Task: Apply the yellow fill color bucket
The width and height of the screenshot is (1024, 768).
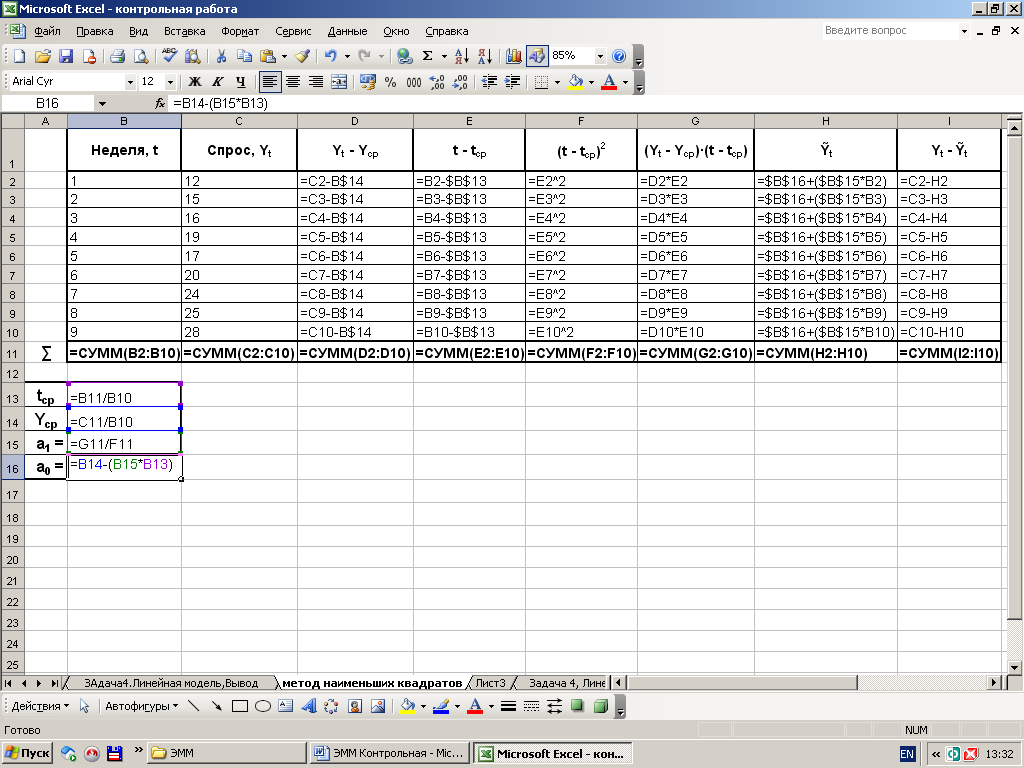Action: pyautogui.click(x=575, y=82)
